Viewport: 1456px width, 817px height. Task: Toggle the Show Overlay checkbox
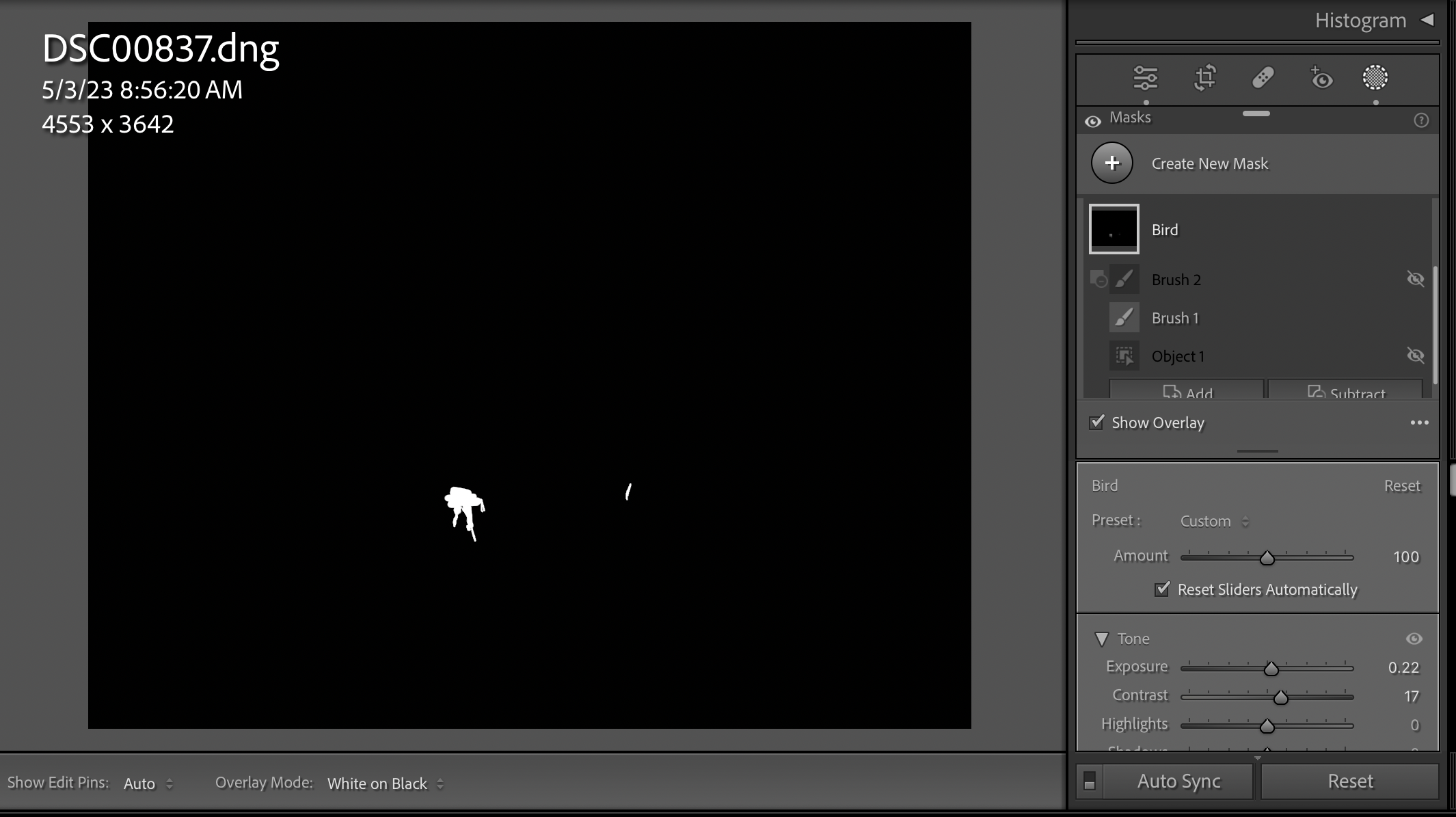point(1098,422)
